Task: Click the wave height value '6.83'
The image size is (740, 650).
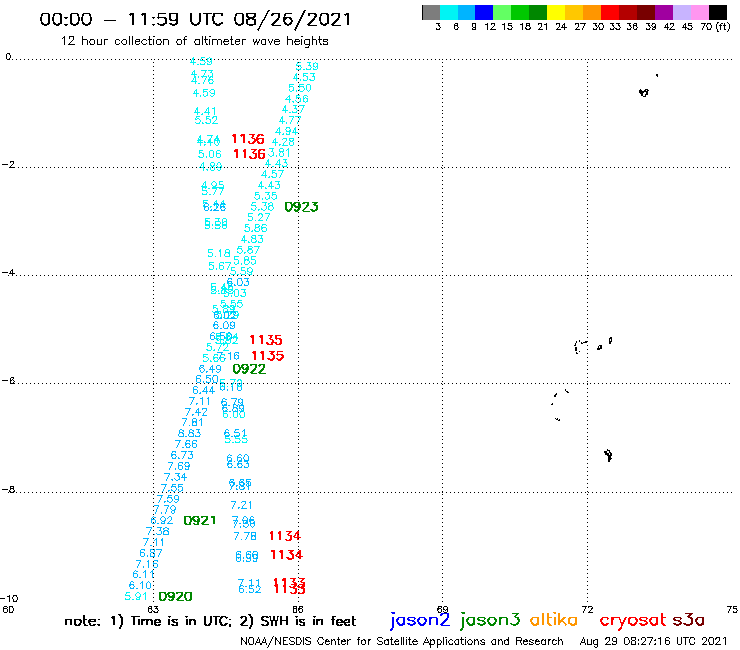Action: pos(189,433)
